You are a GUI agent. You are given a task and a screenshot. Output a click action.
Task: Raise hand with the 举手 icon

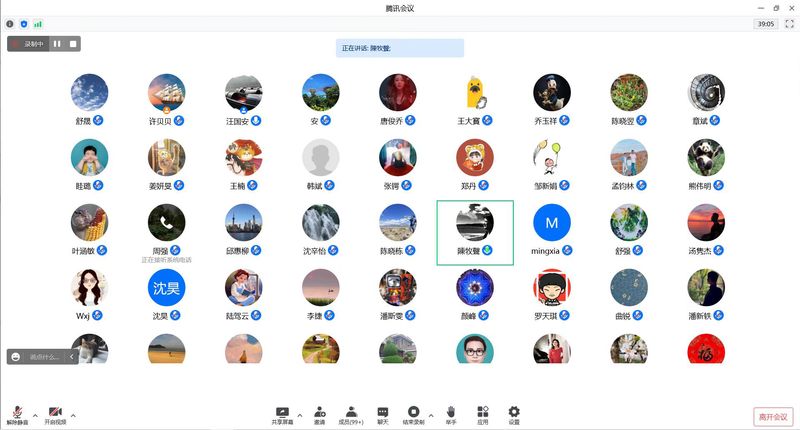(x=451, y=412)
